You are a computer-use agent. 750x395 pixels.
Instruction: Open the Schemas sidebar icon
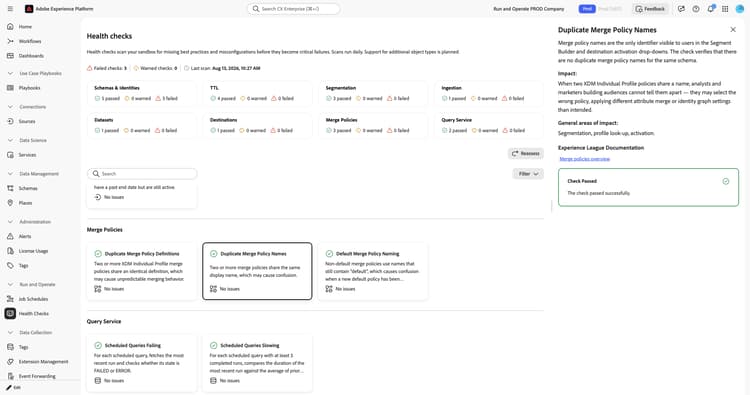point(10,188)
